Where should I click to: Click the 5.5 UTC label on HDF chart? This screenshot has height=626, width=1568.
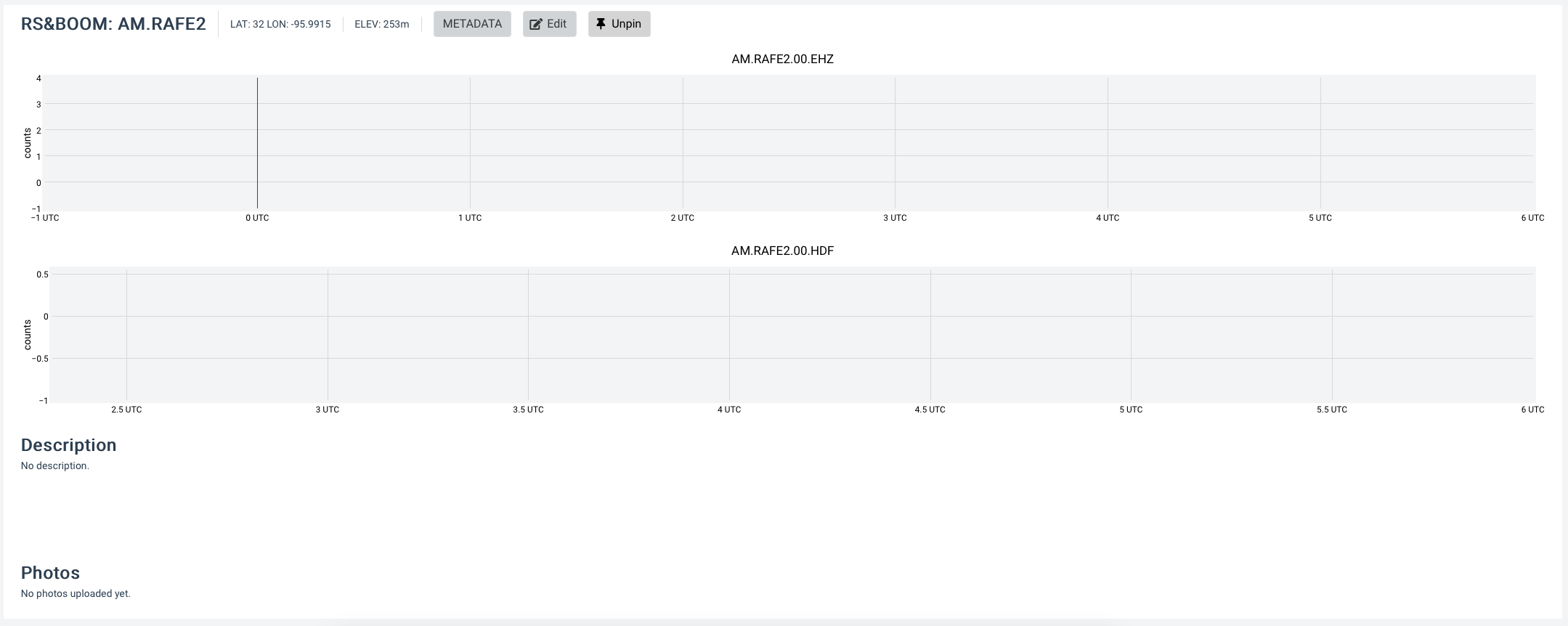click(1332, 410)
